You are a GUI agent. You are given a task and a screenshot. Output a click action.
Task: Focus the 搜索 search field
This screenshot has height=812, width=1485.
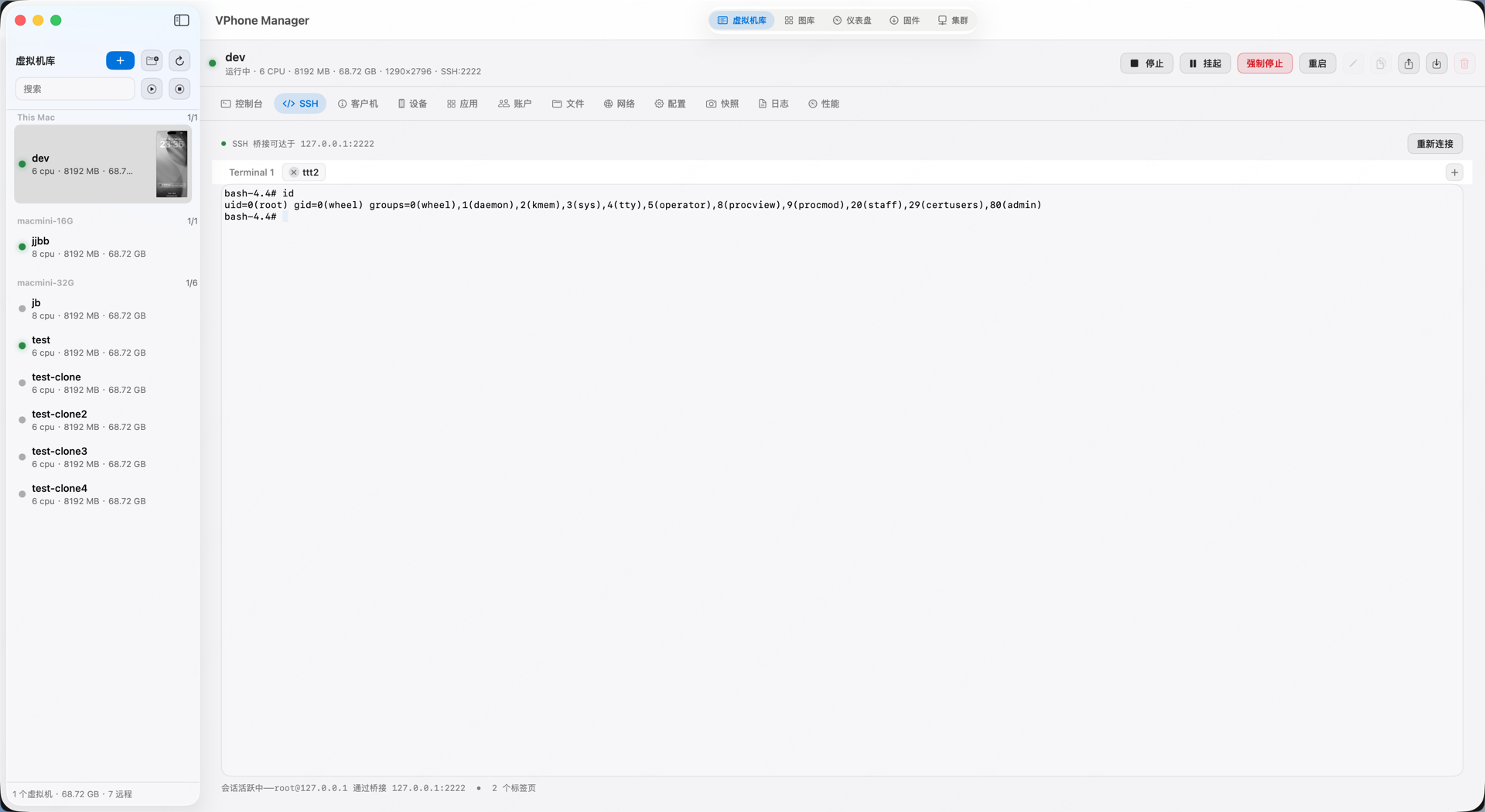[x=75, y=89]
